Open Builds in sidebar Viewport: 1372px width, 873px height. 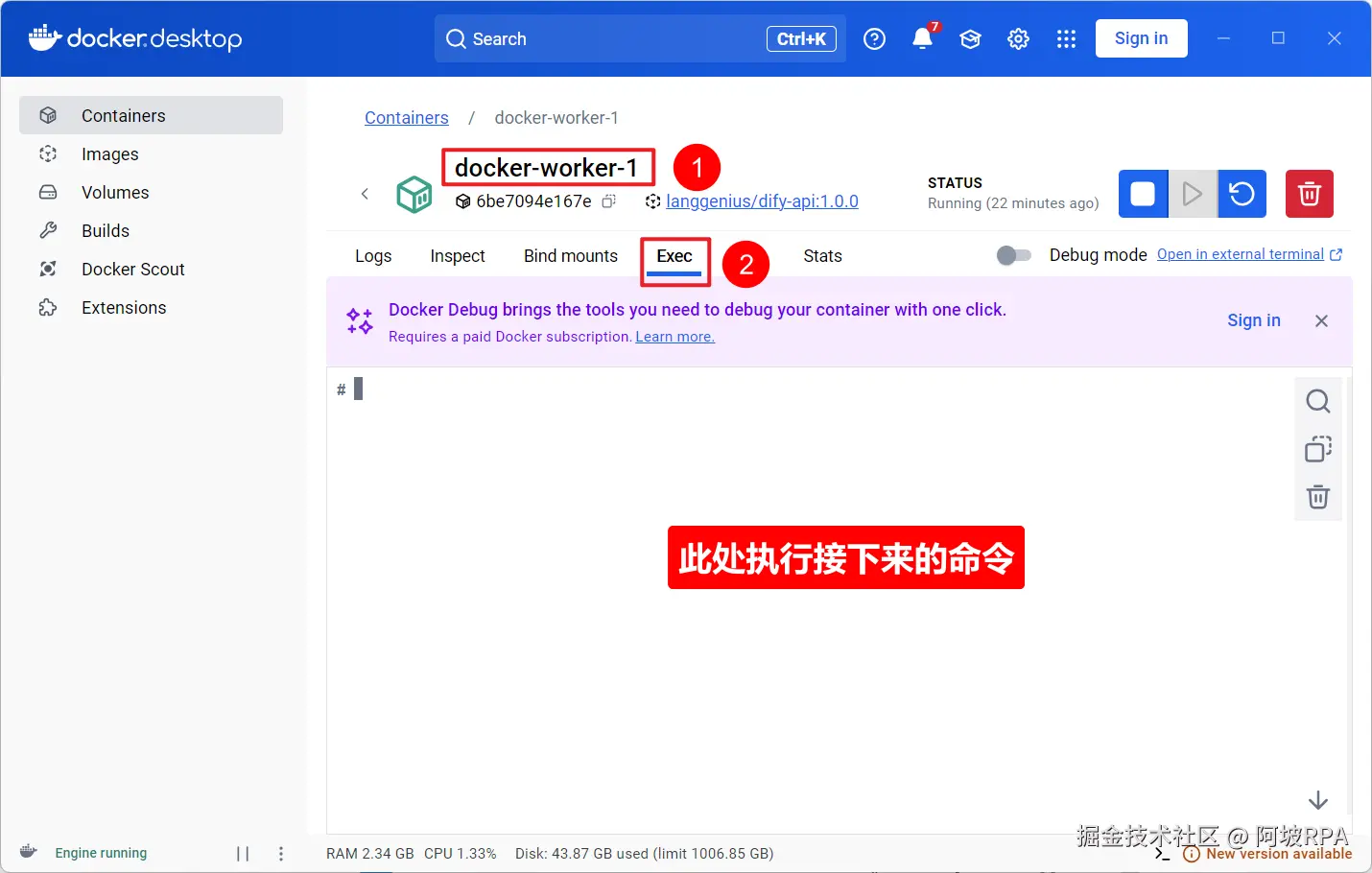tap(152, 230)
